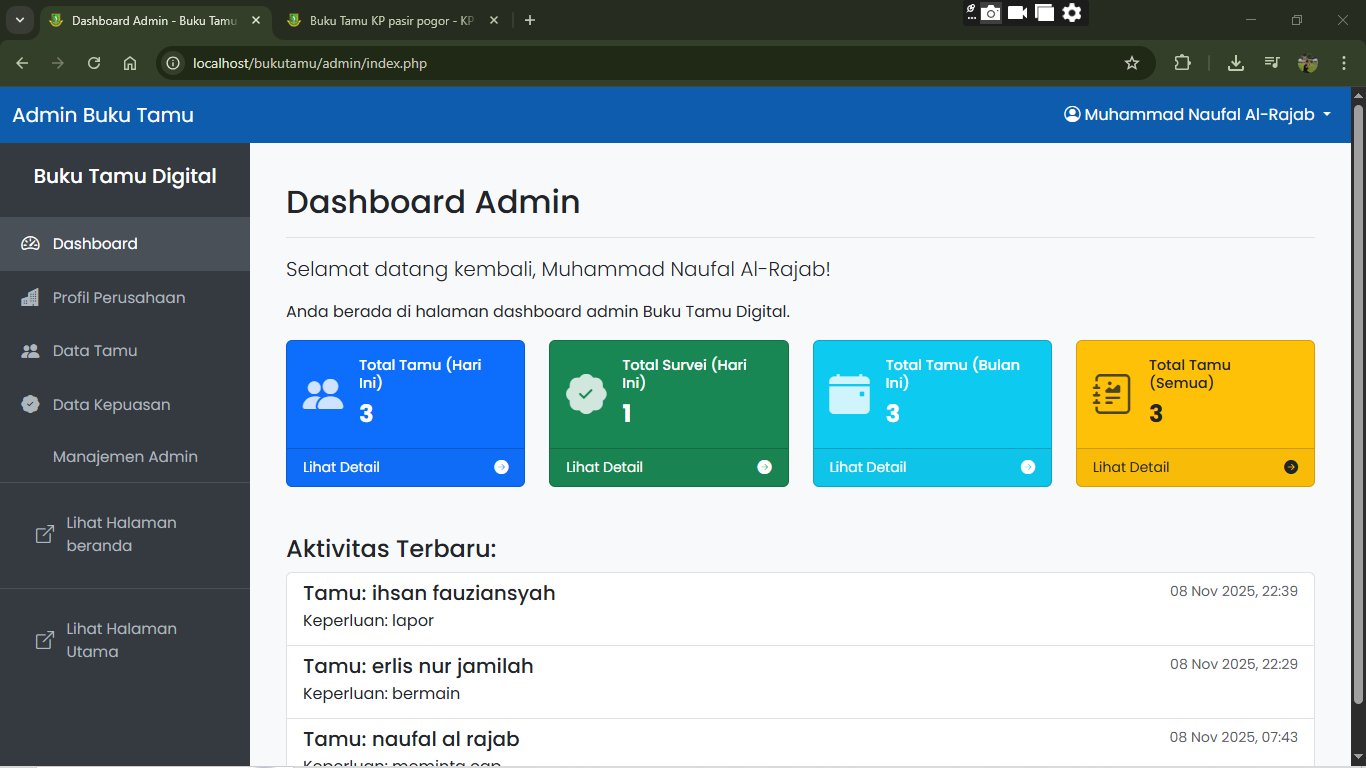Viewport: 1366px width, 768px height.
Task: Click the browser address bar URL
Action: tap(310, 63)
